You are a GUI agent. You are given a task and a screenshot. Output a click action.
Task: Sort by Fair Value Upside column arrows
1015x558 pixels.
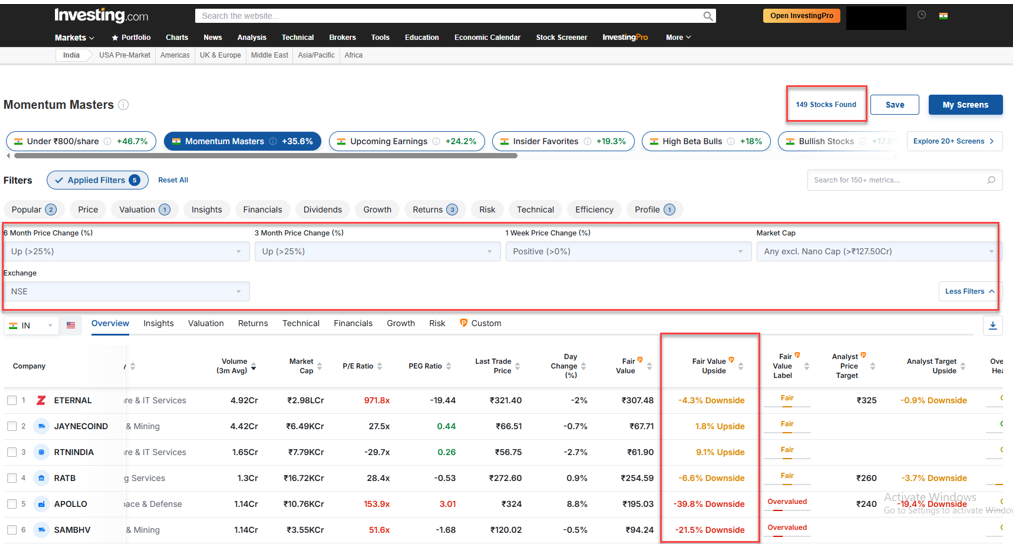point(741,367)
